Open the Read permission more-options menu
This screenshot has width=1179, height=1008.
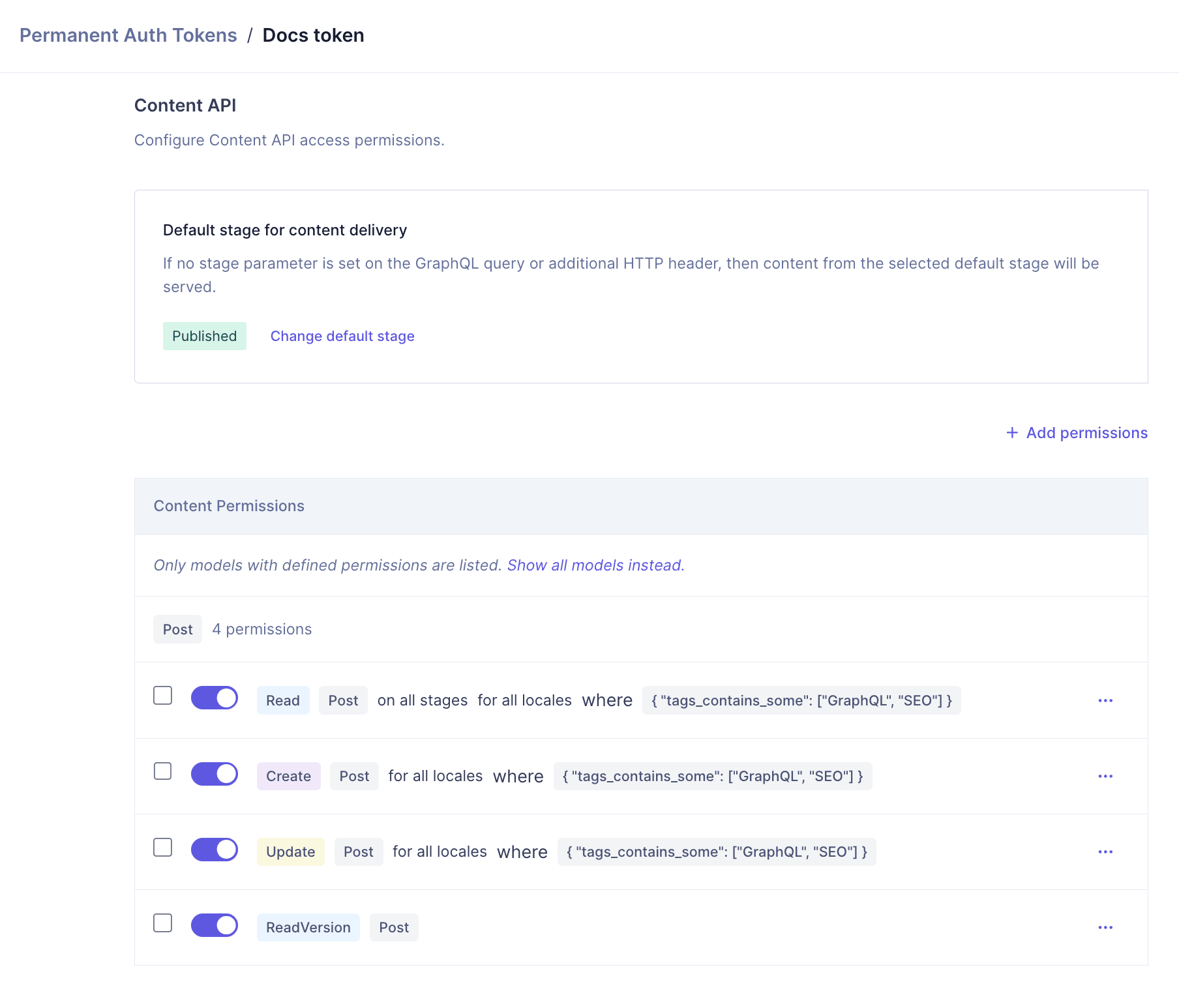click(x=1105, y=700)
